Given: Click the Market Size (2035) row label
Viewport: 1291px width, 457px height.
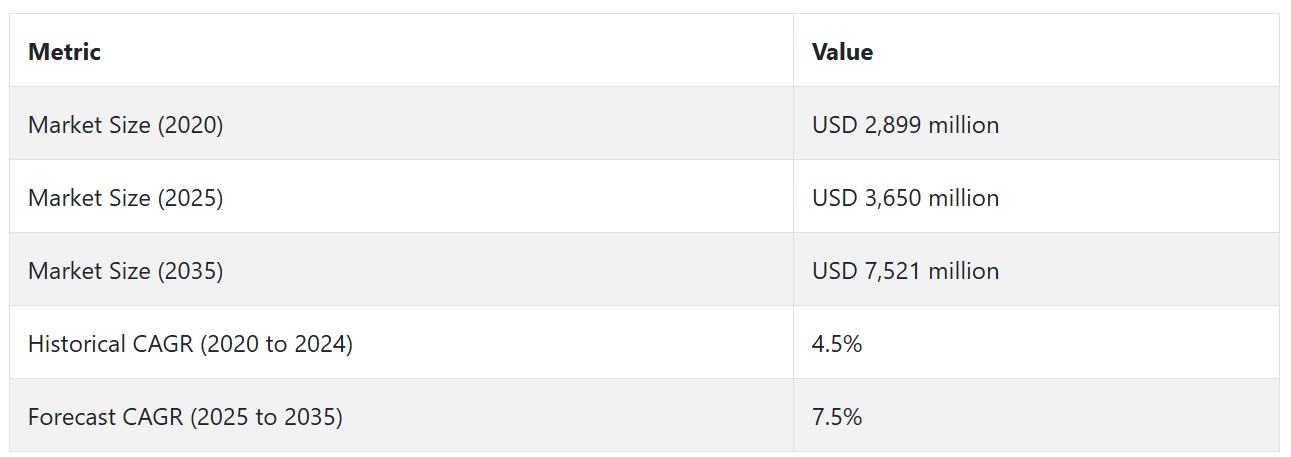Looking at the screenshot, I should coord(125,271).
